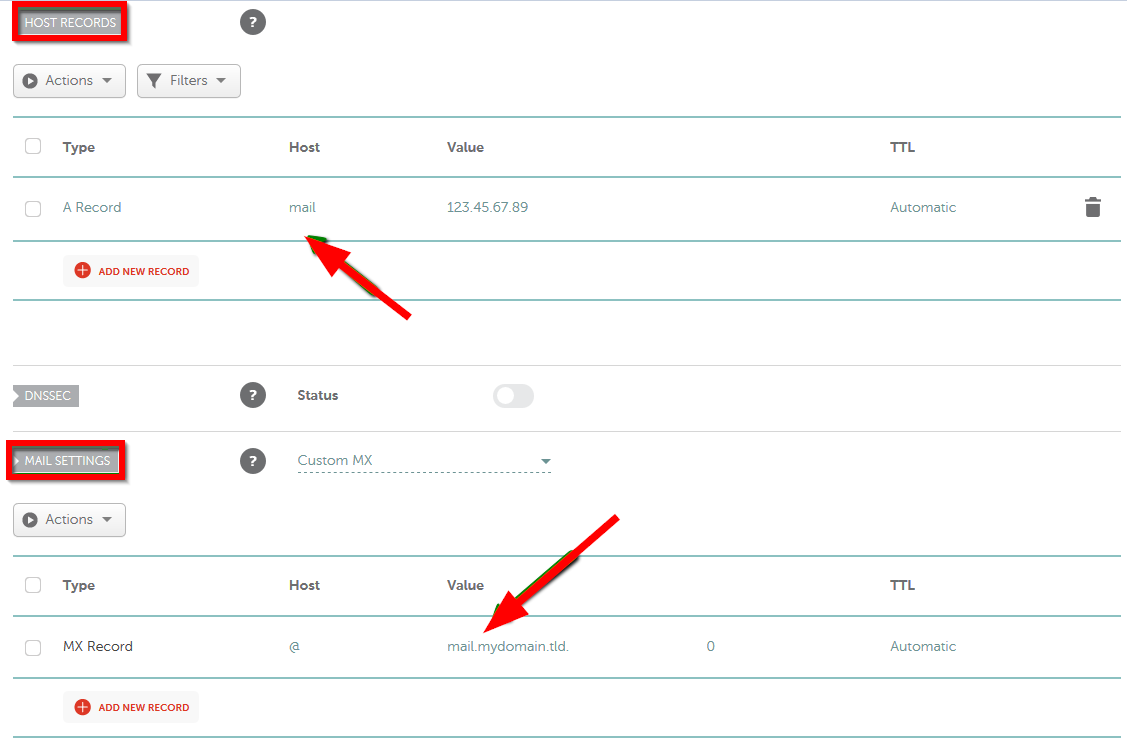
Task: Click the help icon beside Host Records
Action: [x=253, y=22]
